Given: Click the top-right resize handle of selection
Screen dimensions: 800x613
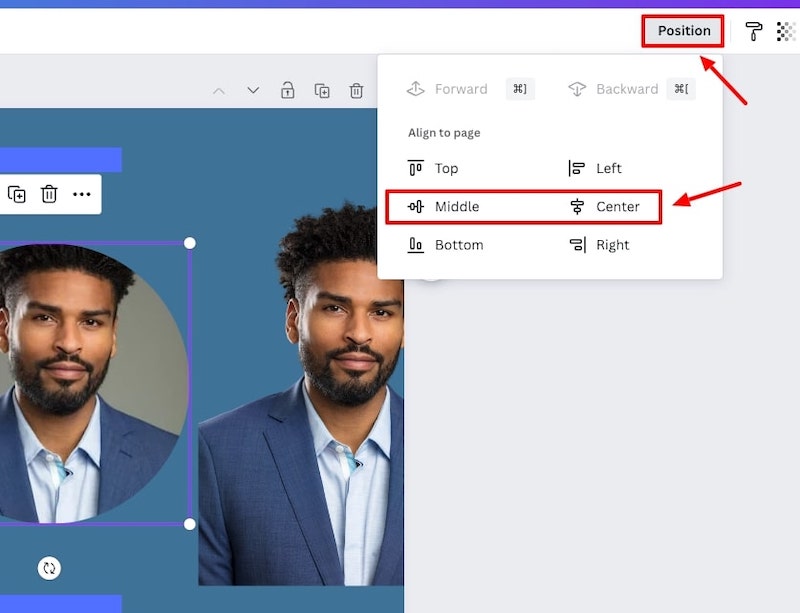Looking at the screenshot, I should point(190,243).
